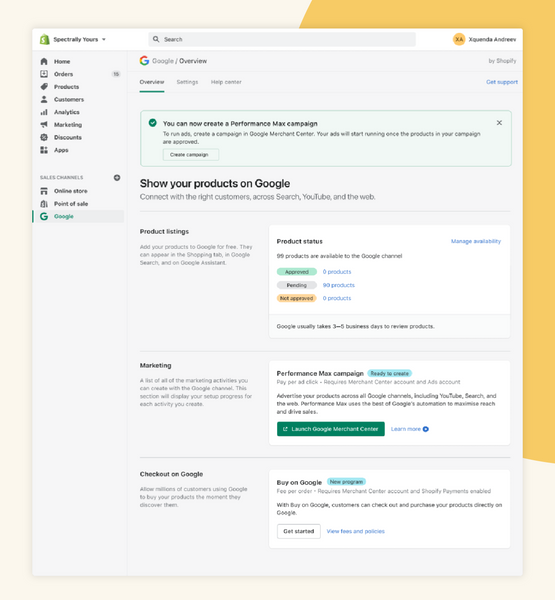Image resolution: width=555 pixels, height=600 pixels.
Task: Click the Online store storefront icon
Action: coord(44,191)
